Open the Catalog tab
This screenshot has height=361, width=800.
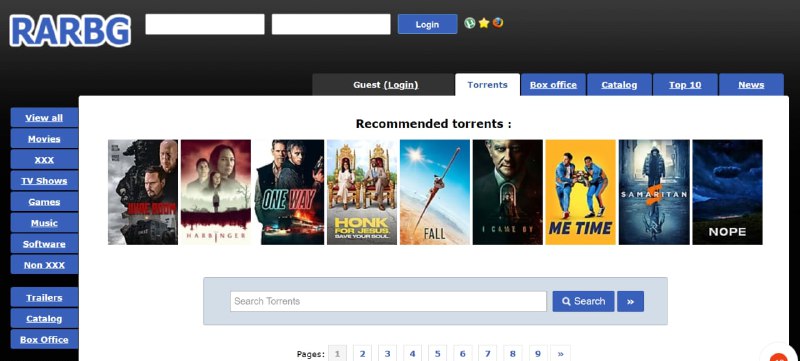[619, 85]
